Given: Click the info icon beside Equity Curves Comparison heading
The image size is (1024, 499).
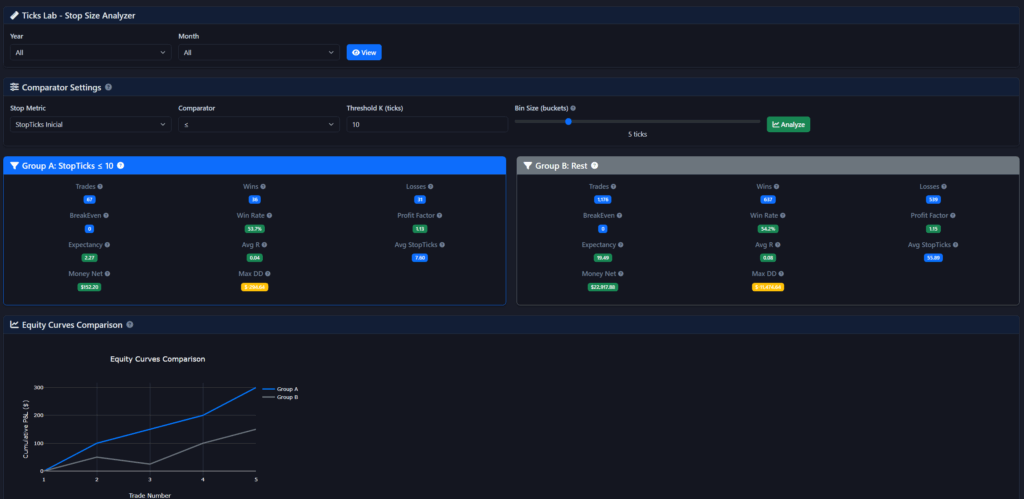Looking at the screenshot, I should (130, 325).
